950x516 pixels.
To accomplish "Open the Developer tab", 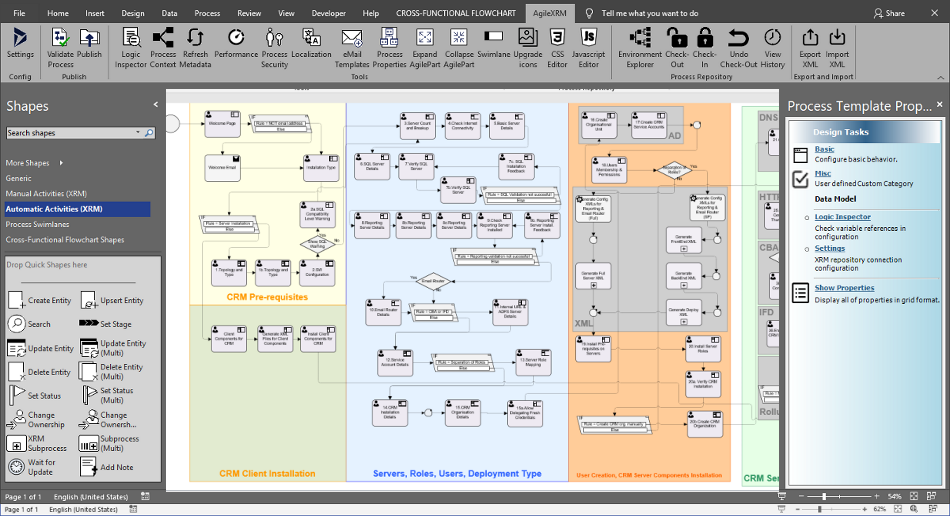I will click(x=328, y=13).
